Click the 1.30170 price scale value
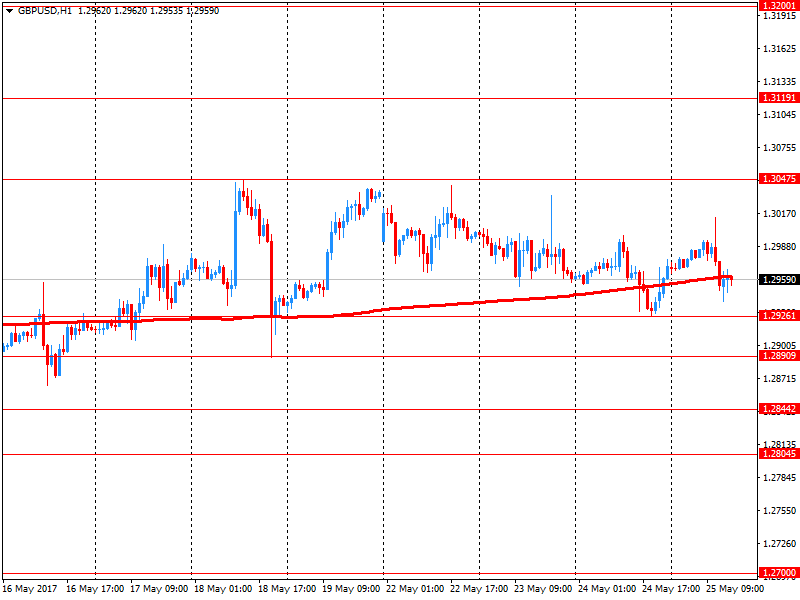 [x=779, y=214]
